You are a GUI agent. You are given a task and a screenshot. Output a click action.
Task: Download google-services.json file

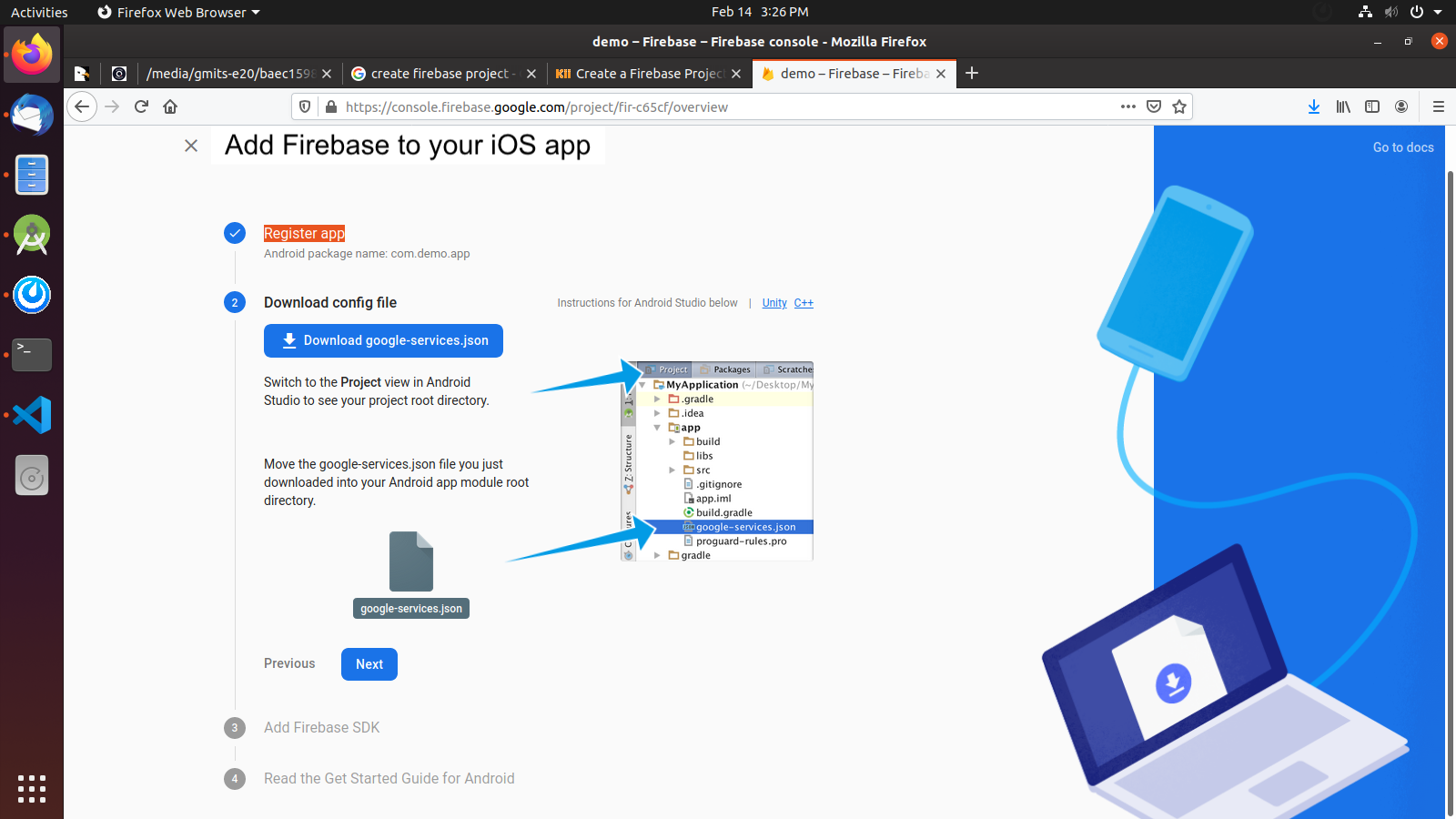tap(383, 340)
